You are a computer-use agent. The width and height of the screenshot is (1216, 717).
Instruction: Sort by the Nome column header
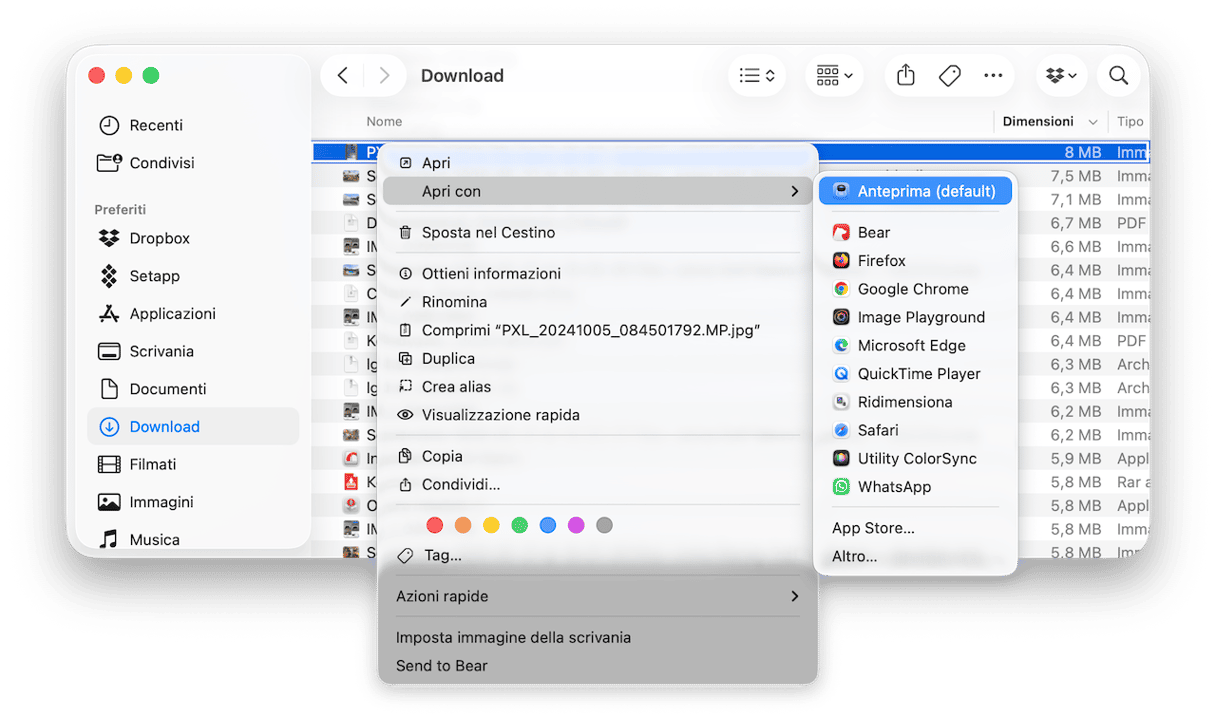[384, 121]
